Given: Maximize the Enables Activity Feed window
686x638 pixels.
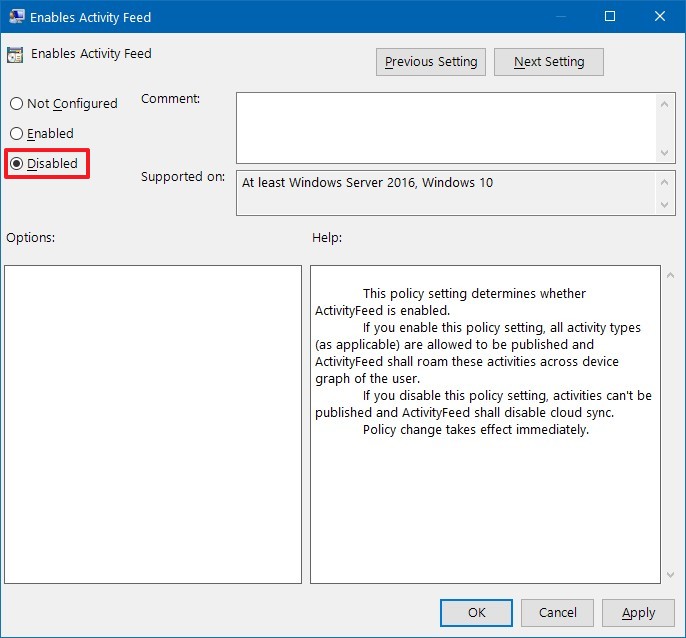Looking at the screenshot, I should (610, 17).
